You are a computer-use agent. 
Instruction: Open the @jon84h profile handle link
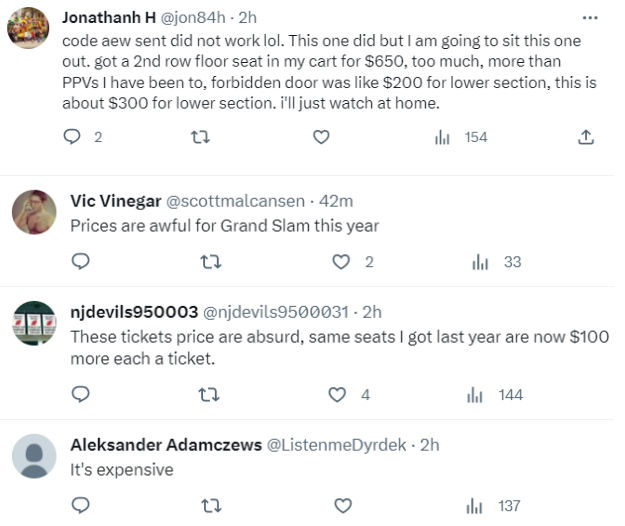193,18
